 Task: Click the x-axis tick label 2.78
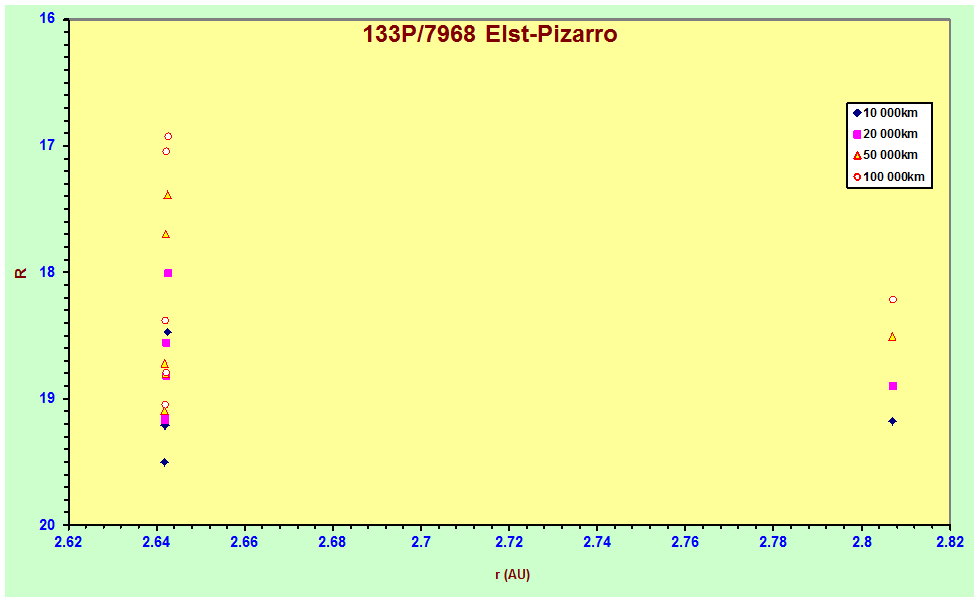(773, 541)
